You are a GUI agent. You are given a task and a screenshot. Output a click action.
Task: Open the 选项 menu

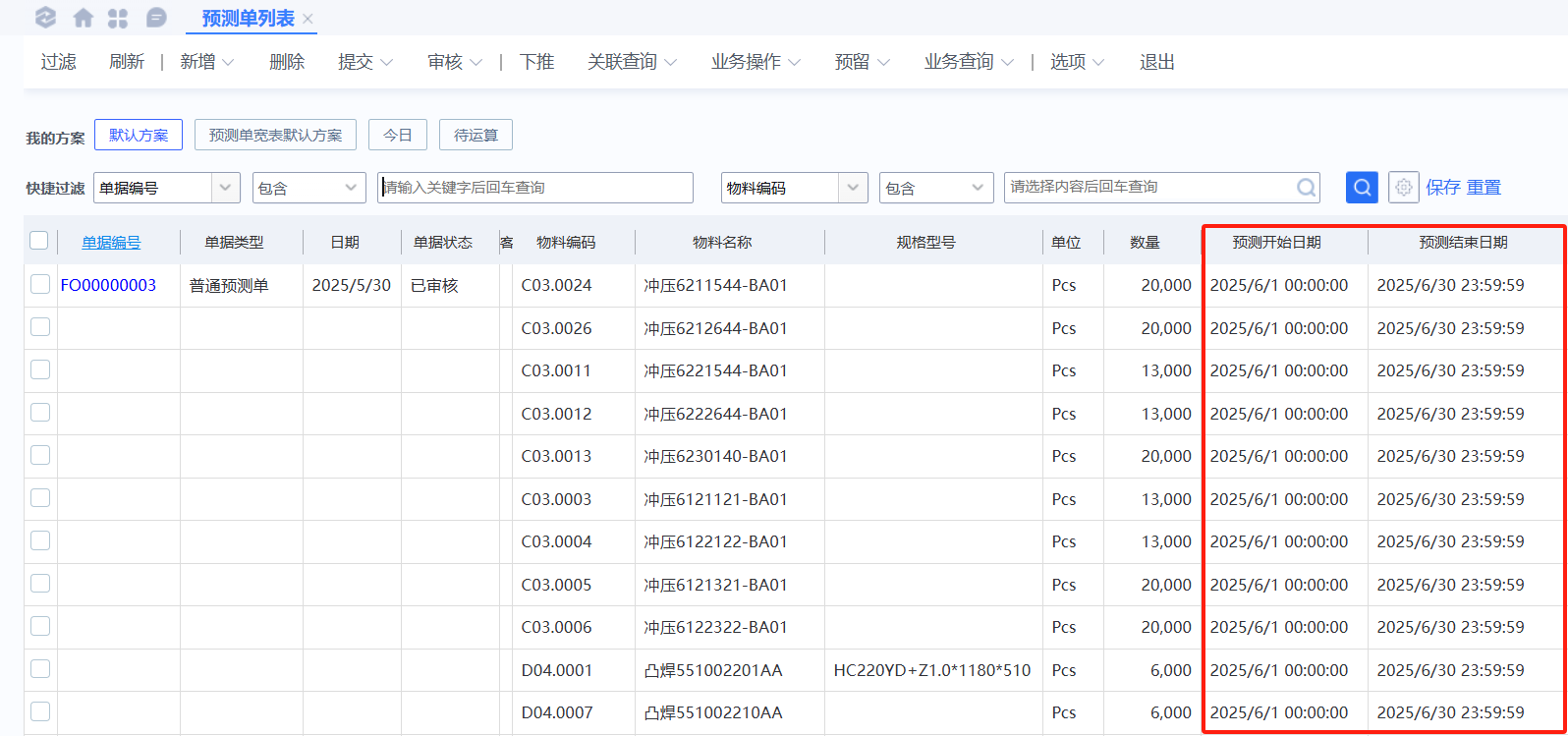tap(1078, 62)
